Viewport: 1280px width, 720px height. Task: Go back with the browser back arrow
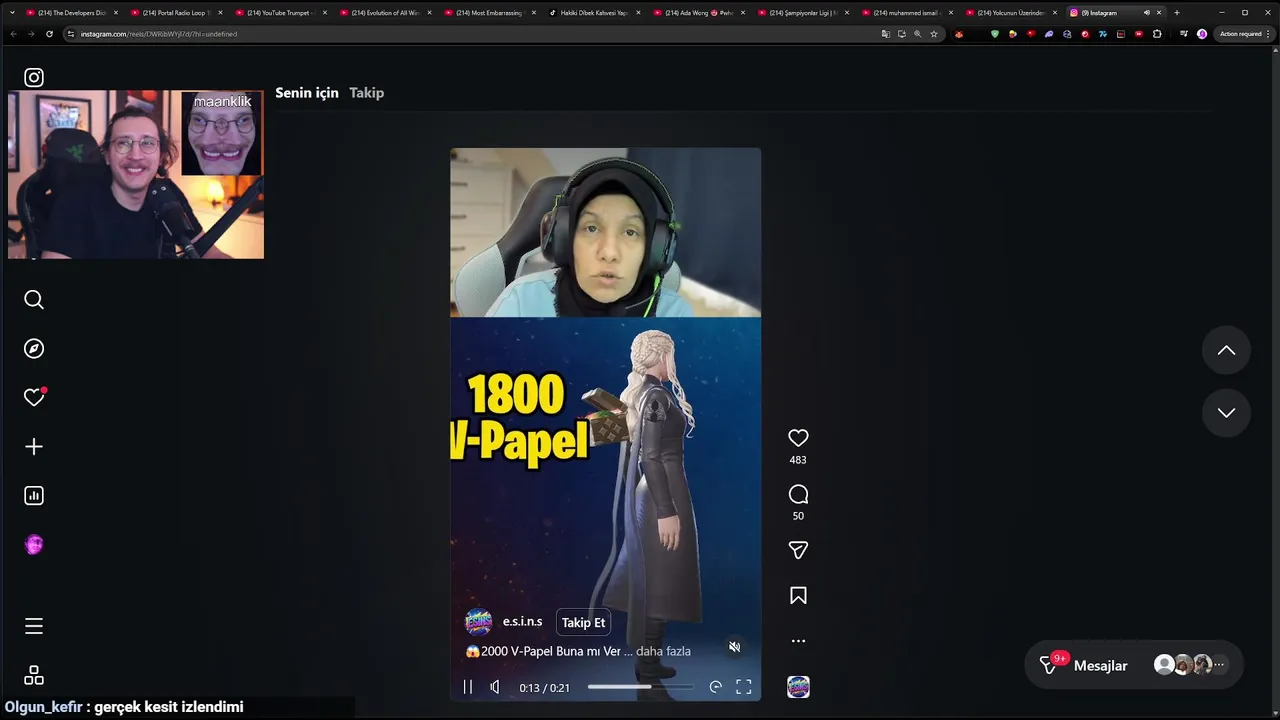[x=13, y=34]
